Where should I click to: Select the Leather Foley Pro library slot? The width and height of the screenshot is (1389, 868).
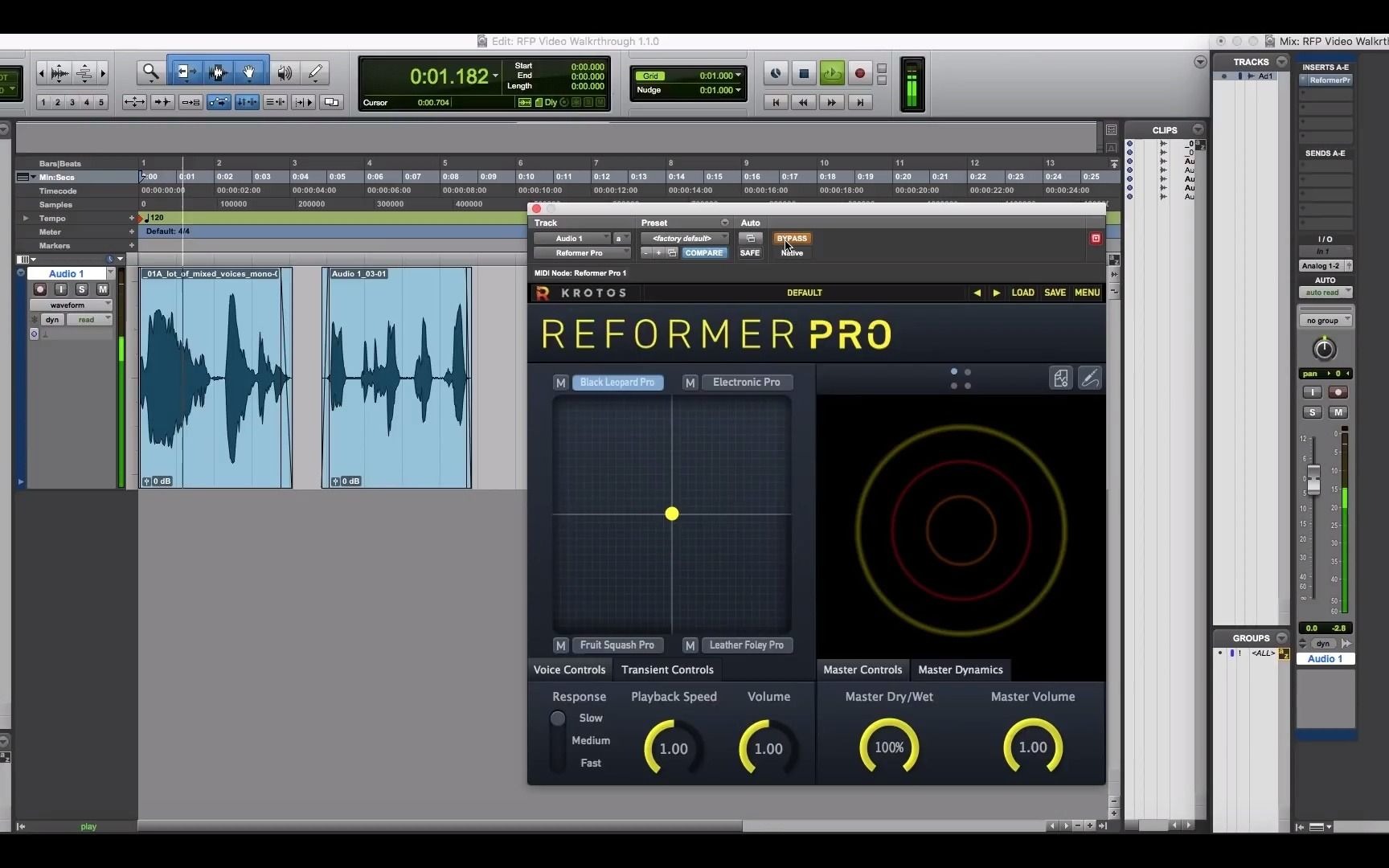(747, 645)
